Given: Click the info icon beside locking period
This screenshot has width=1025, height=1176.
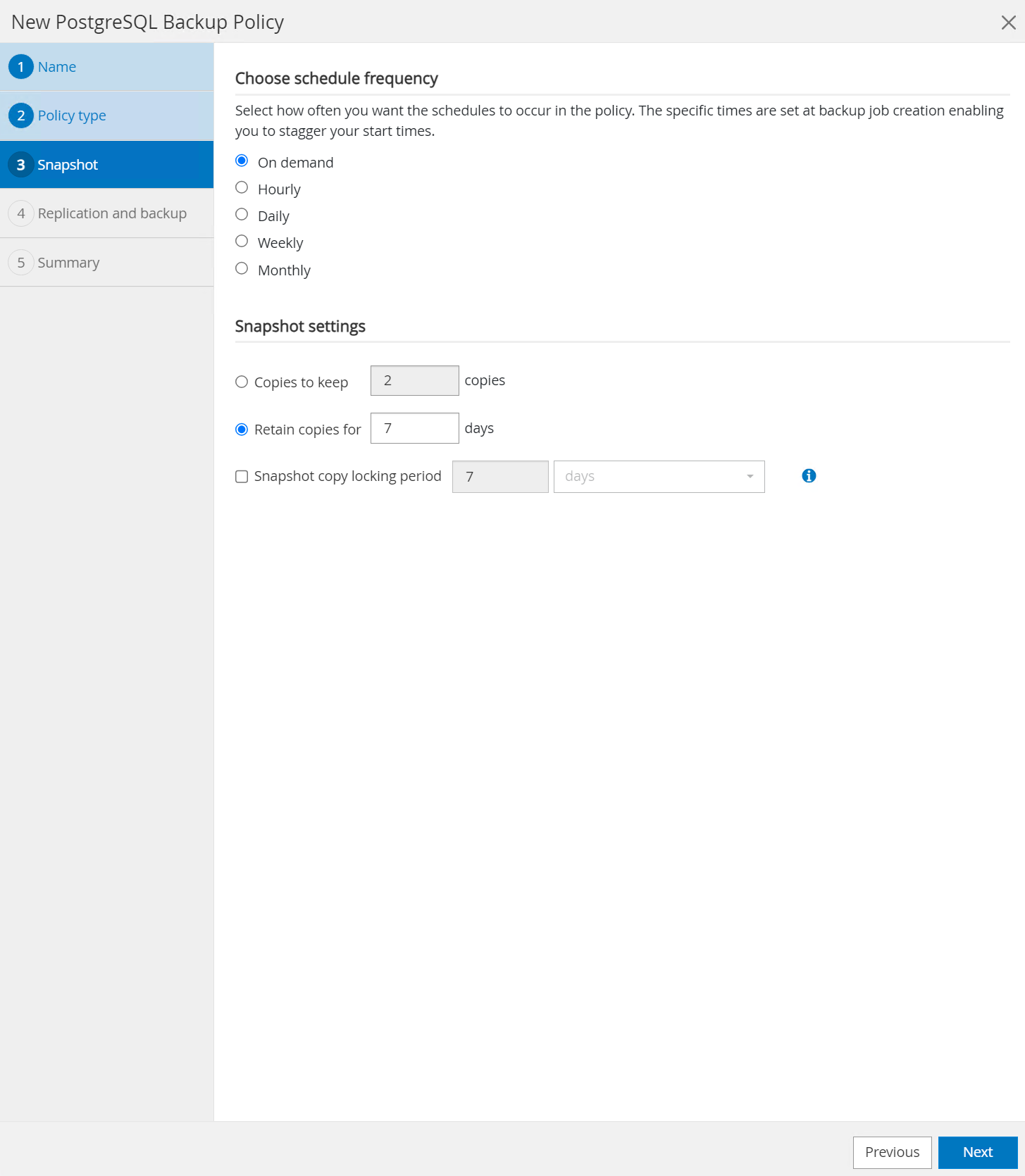Looking at the screenshot, I should click(x=809, y=476).
